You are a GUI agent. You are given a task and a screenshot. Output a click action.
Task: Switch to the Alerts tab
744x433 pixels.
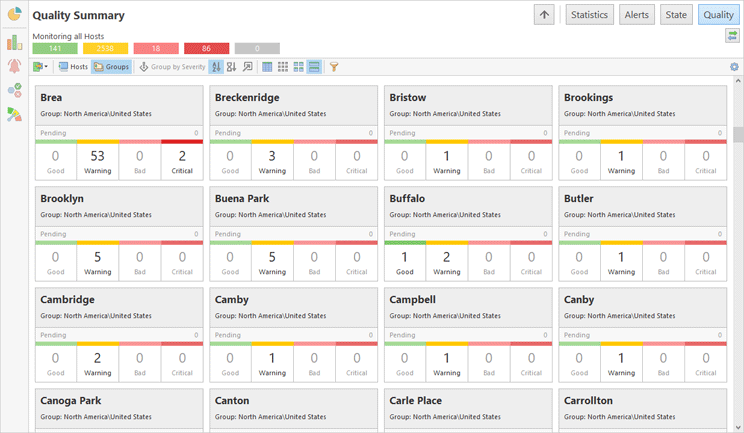(636, 15)
